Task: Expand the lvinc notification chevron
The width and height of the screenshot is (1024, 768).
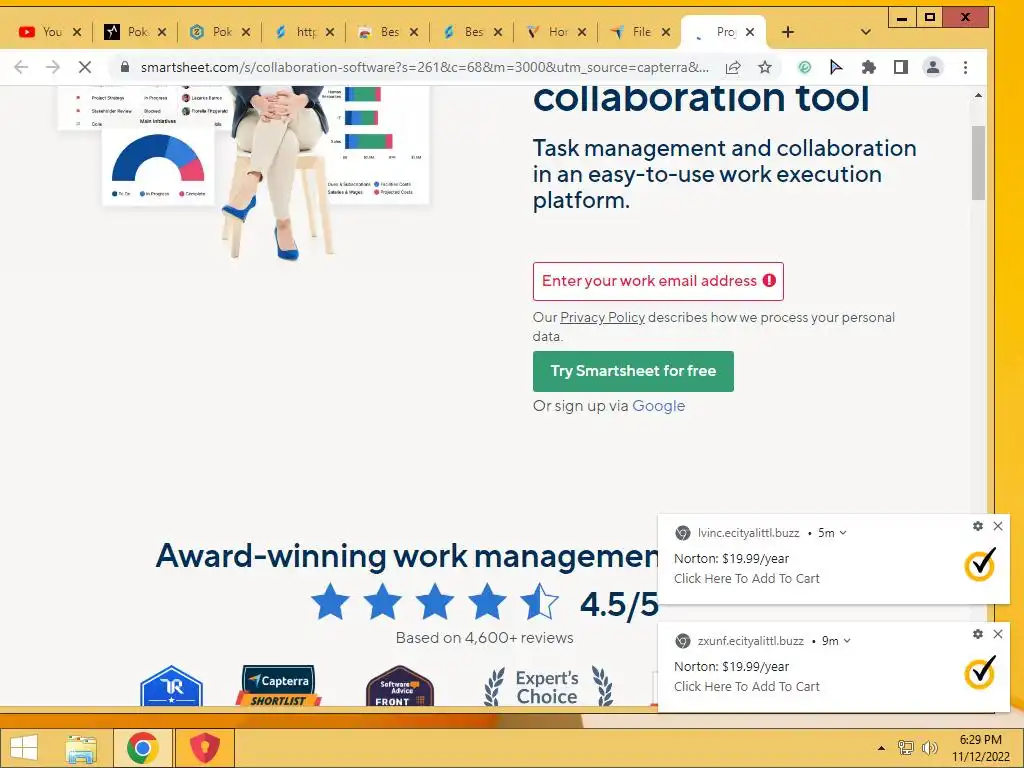Action: click(843, 533)
